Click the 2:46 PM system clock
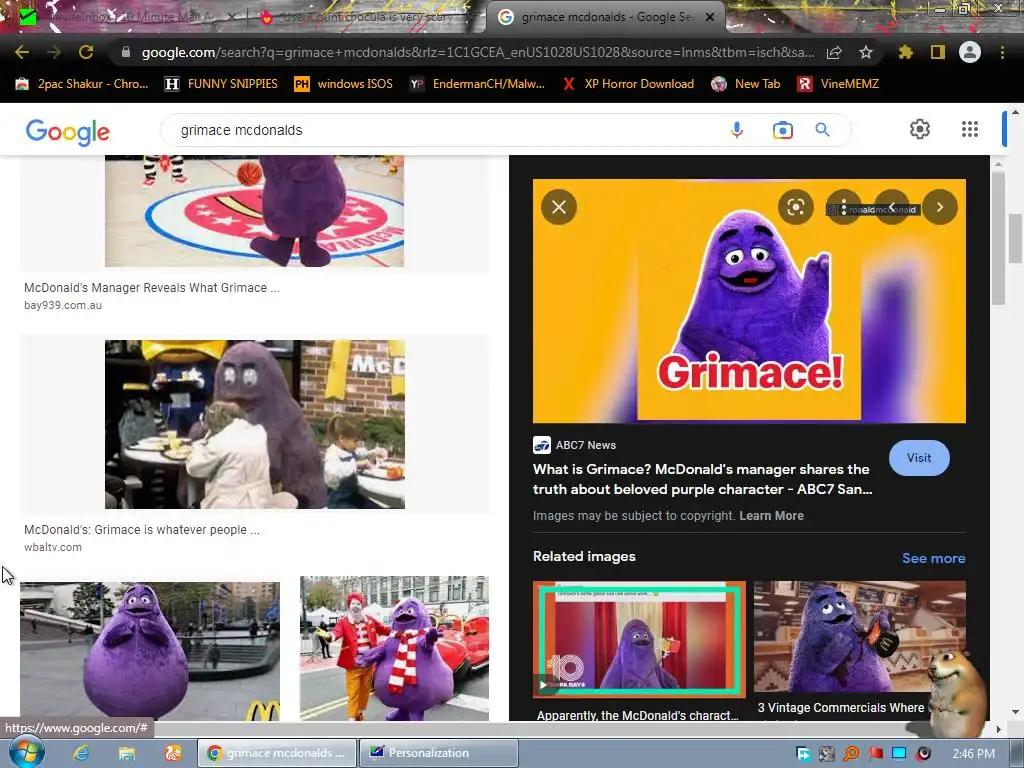 point(974,754)
